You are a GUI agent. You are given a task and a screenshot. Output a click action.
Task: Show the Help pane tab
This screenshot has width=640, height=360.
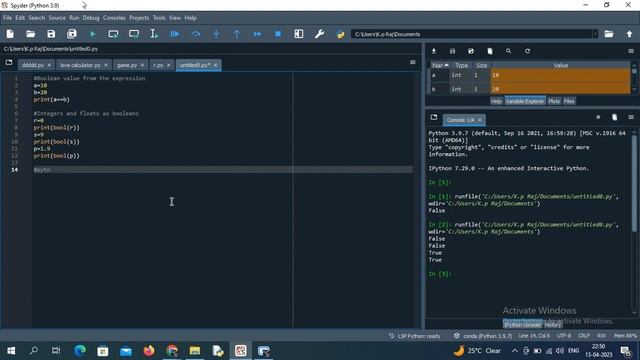pyautogui.click(x=496, y=101)
